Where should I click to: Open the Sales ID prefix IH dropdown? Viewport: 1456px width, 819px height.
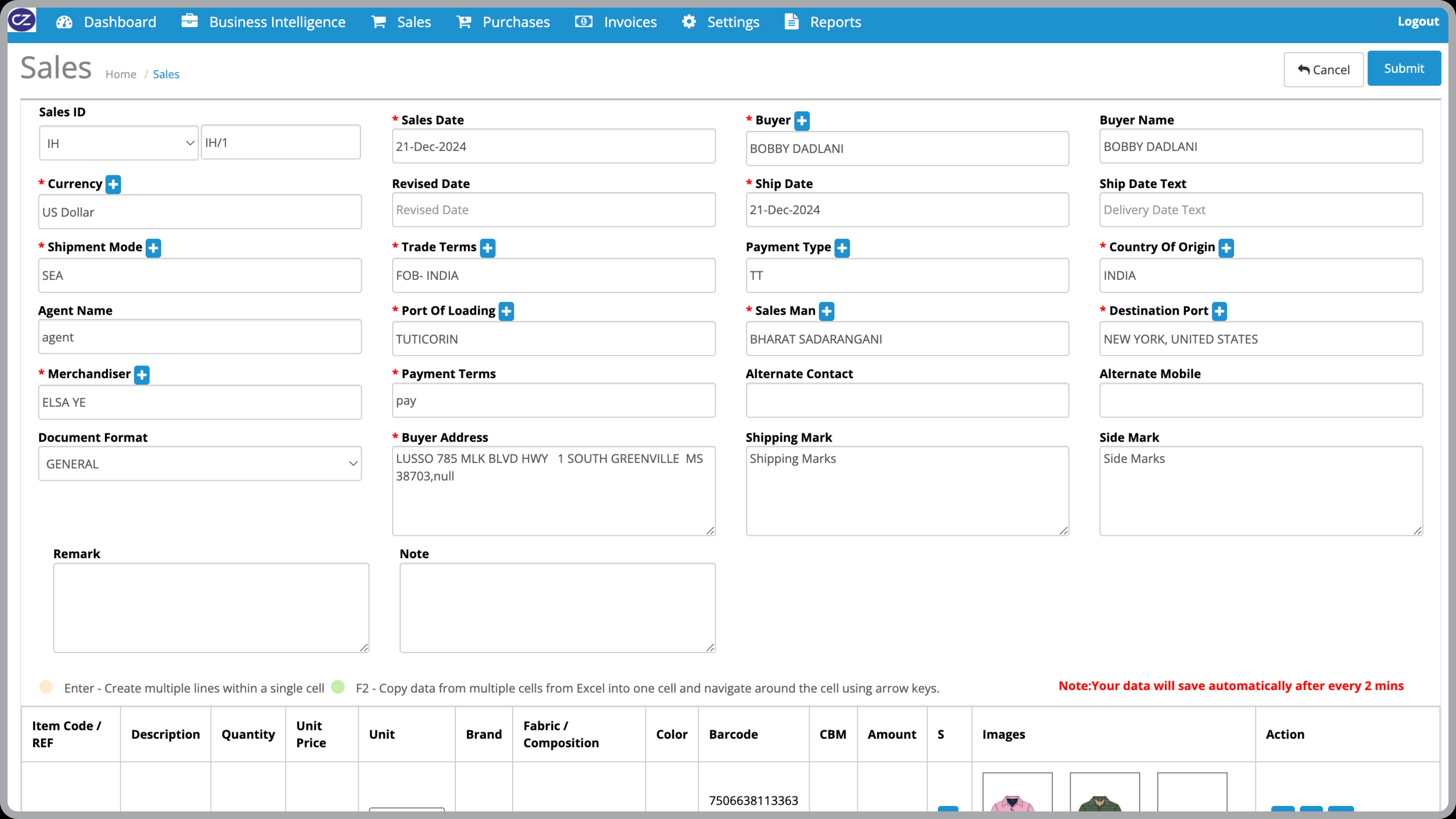tap(118, 143)
